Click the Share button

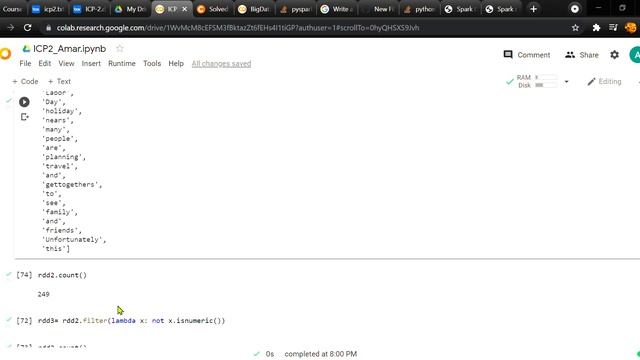coord(582,55)
